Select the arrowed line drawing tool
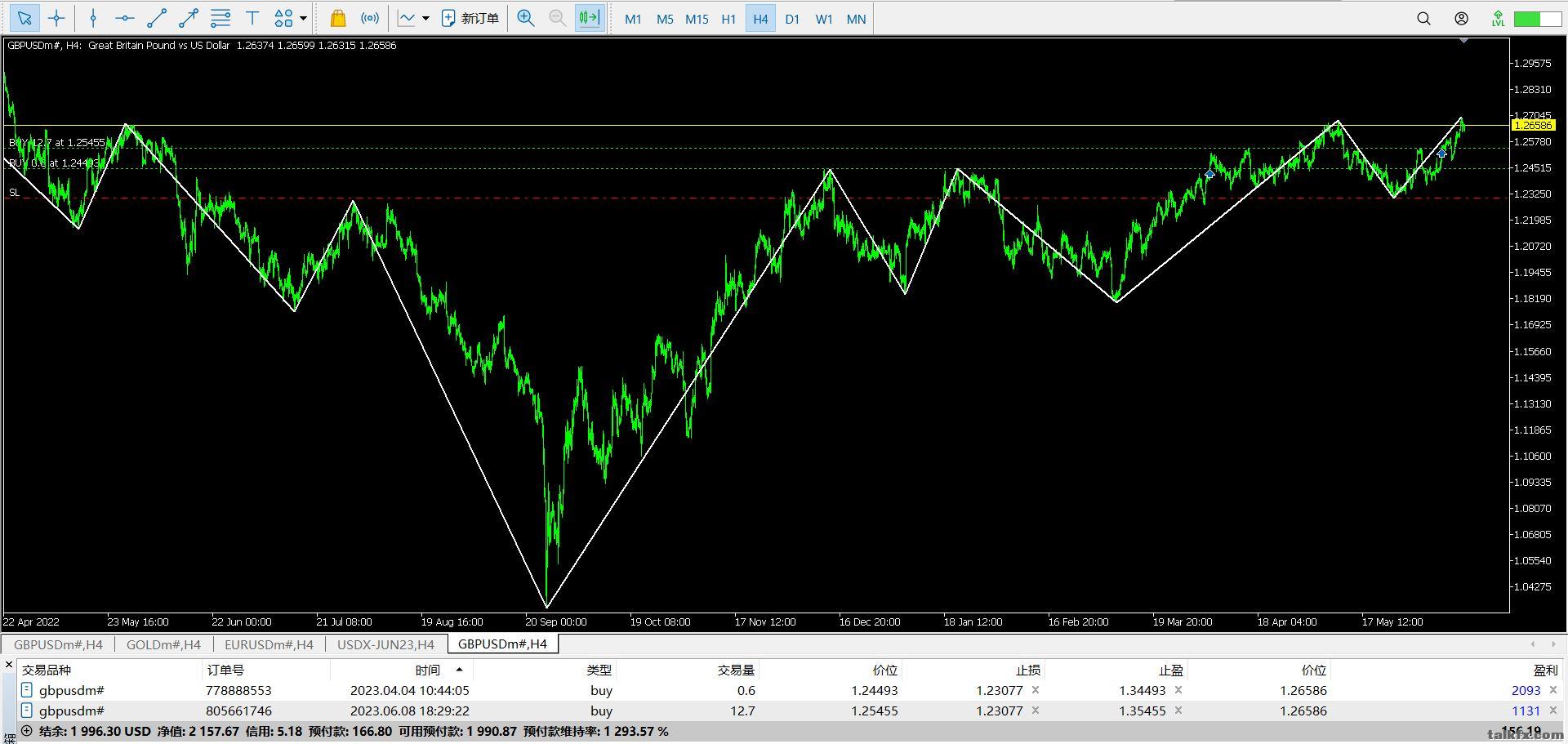This screenshot has width=1568, height=744. [189, 18]
